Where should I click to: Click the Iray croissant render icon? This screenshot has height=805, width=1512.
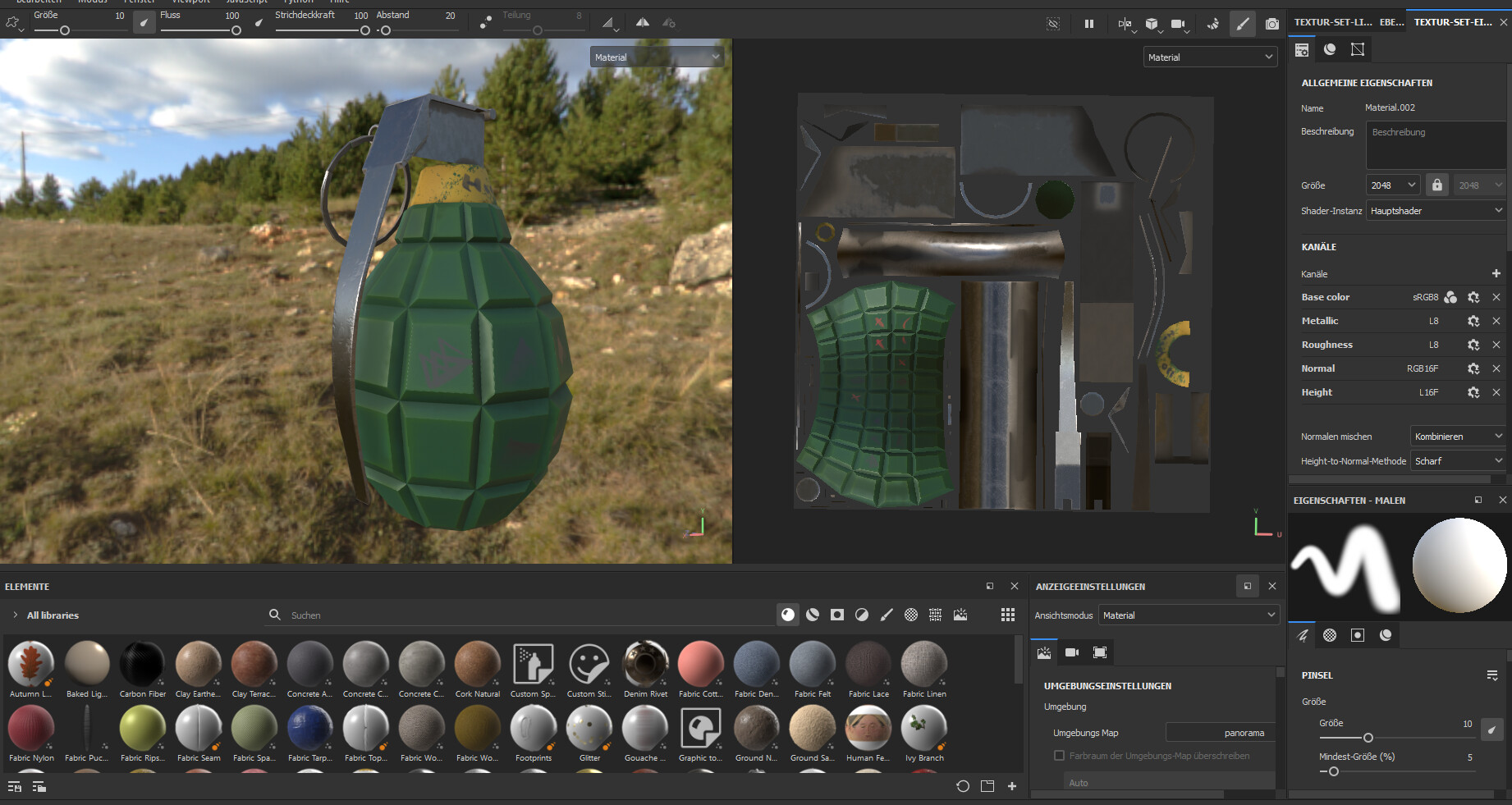coord(1212,24)
